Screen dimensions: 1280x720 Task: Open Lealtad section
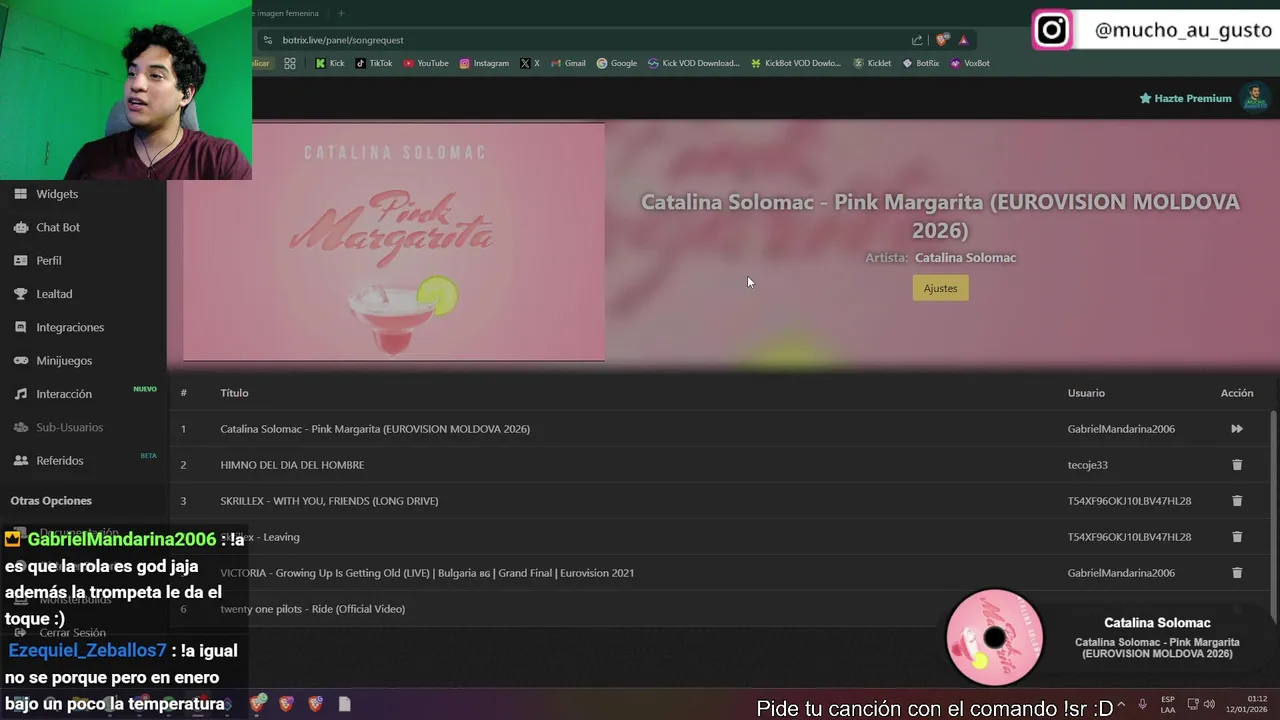click(54, 294)
